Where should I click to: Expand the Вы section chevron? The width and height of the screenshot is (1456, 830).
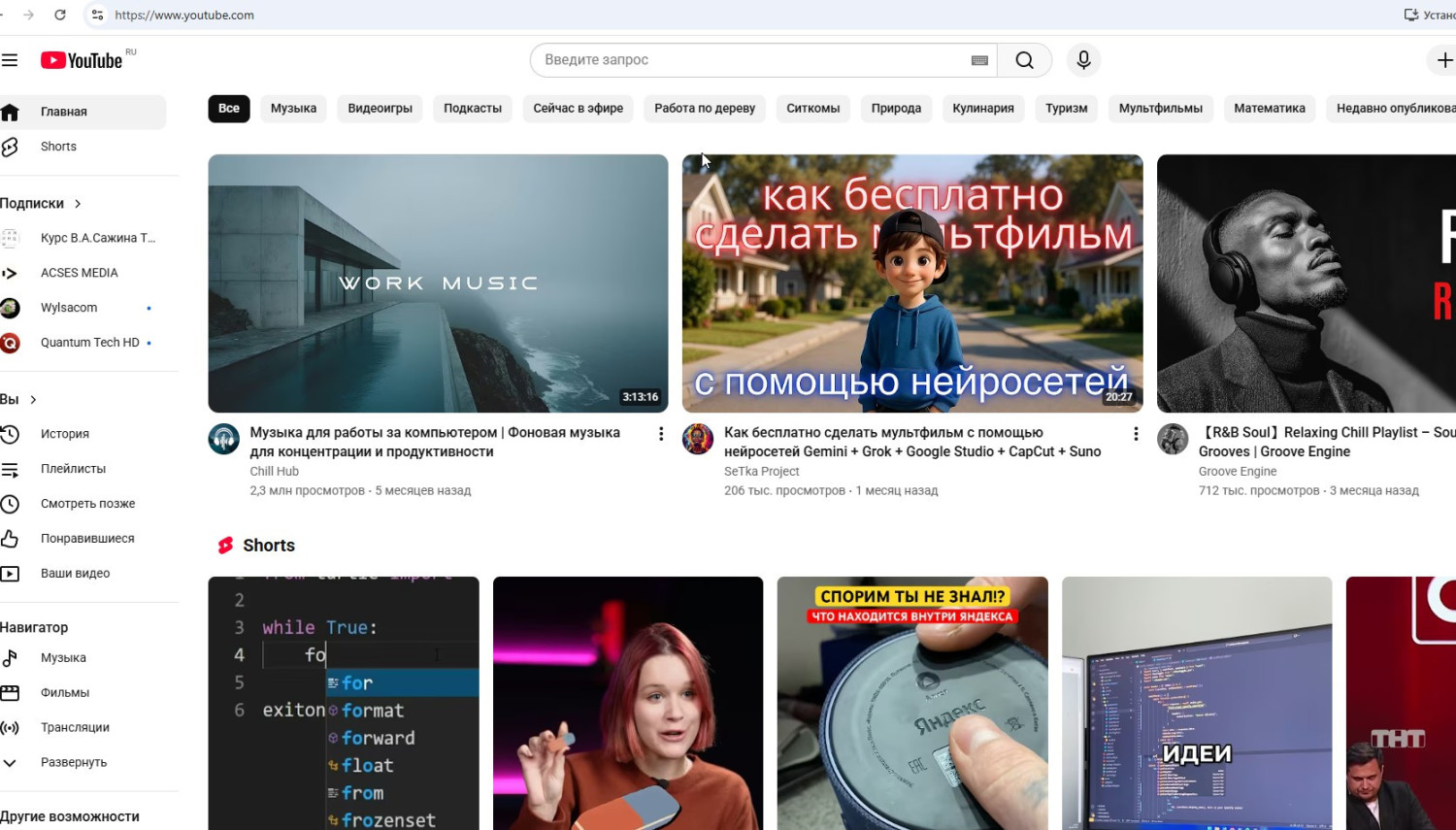33,400
